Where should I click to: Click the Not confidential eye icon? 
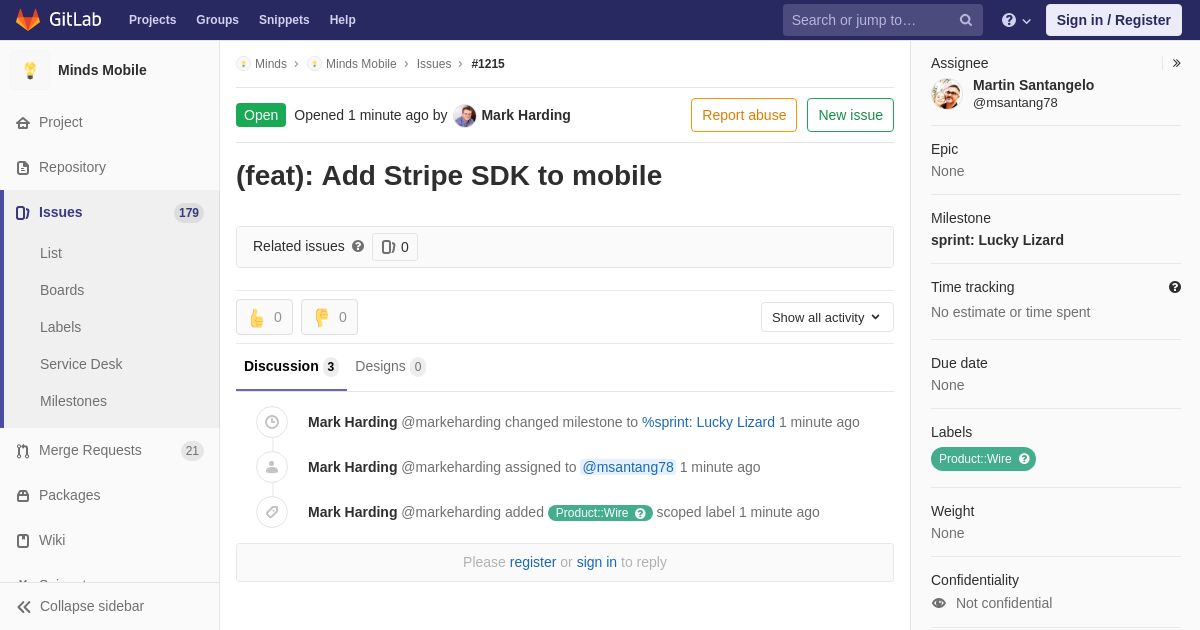pyautogui.click(x=939, y=603)
